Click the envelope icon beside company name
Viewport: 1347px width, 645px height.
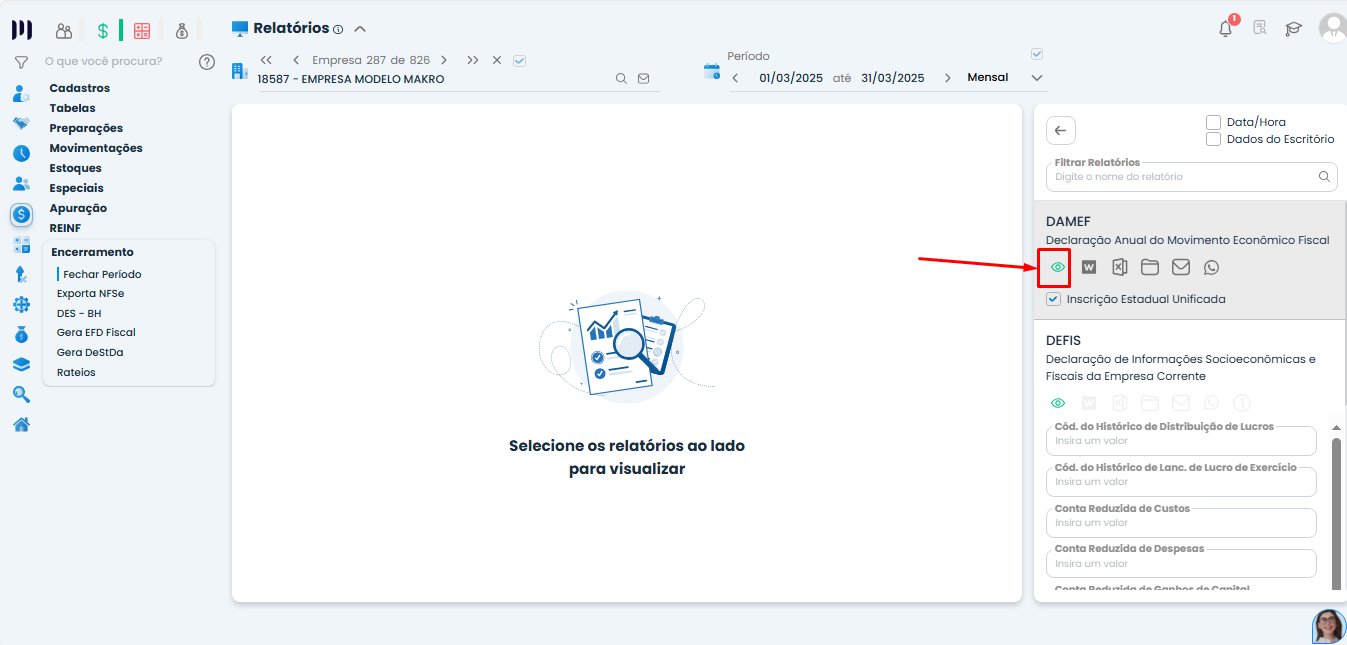(643, 78)
